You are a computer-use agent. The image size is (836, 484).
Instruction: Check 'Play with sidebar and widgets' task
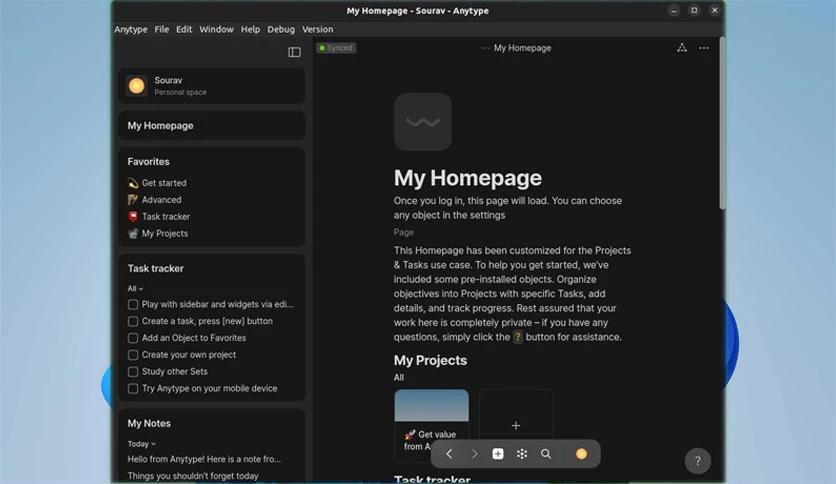click(133, 304)
